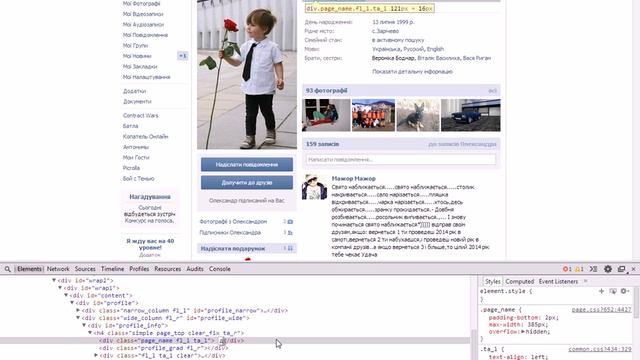Viewport: 640px width, 360px height.
Task: Open the Sources tab
Action: pos(85,269)
